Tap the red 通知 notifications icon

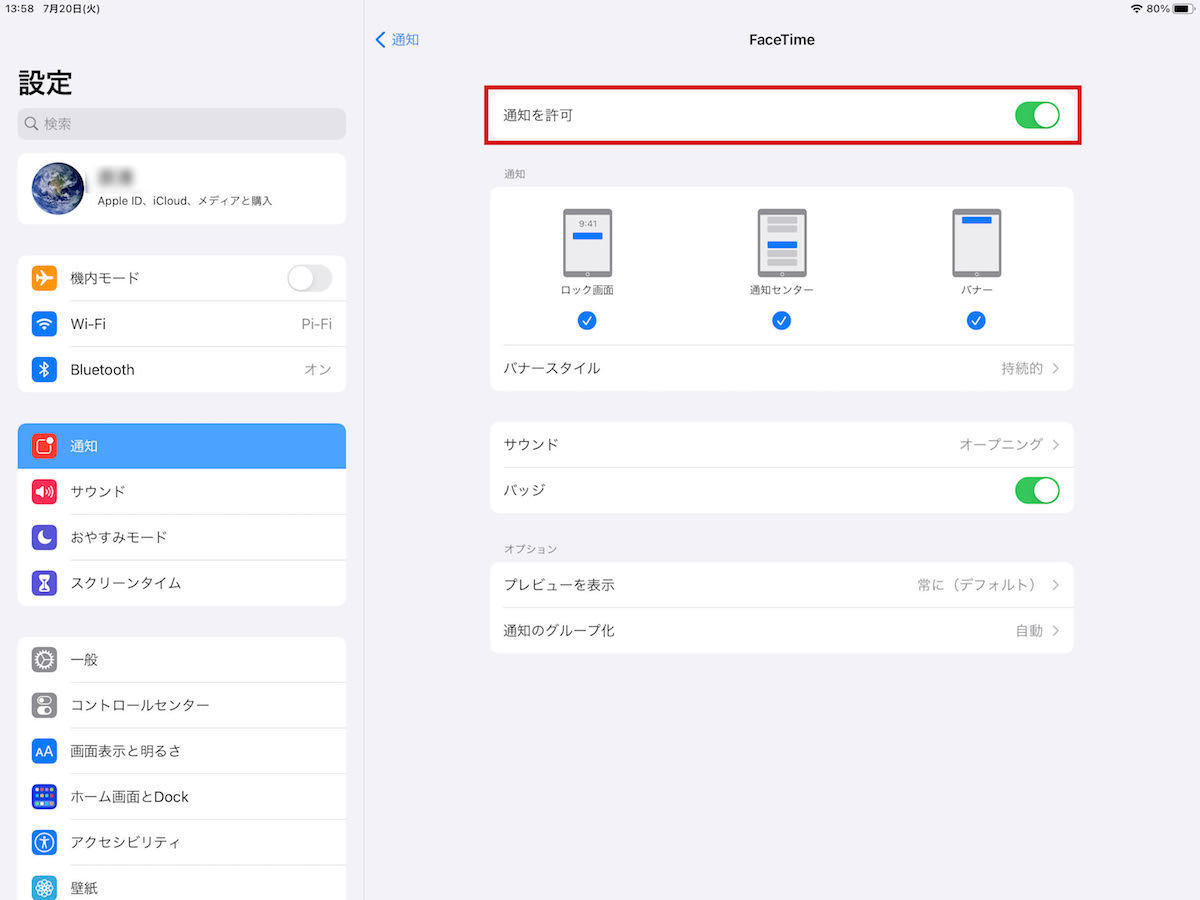click(x=44, y=446)
